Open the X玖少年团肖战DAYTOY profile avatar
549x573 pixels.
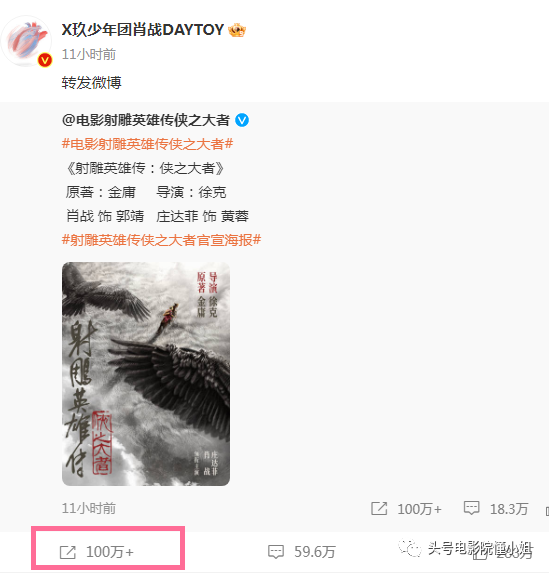(x=26, y=41)
